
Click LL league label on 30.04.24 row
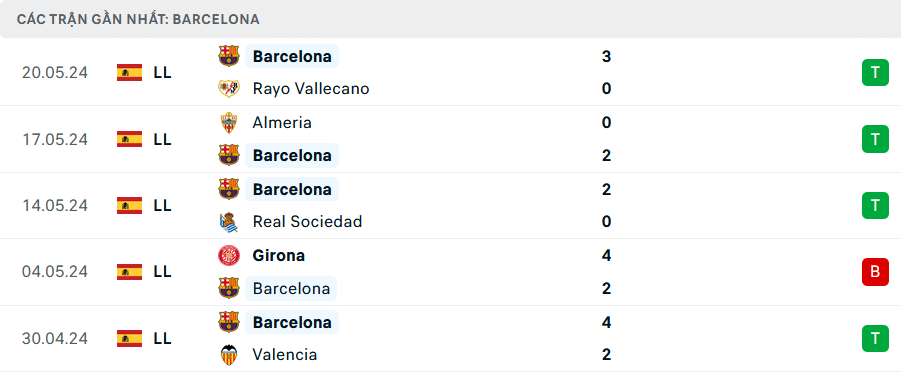[163, 339]
